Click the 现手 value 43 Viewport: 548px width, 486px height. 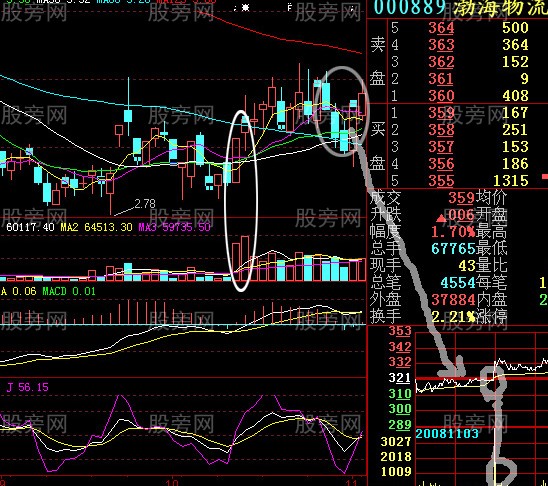tap(467, 266)
